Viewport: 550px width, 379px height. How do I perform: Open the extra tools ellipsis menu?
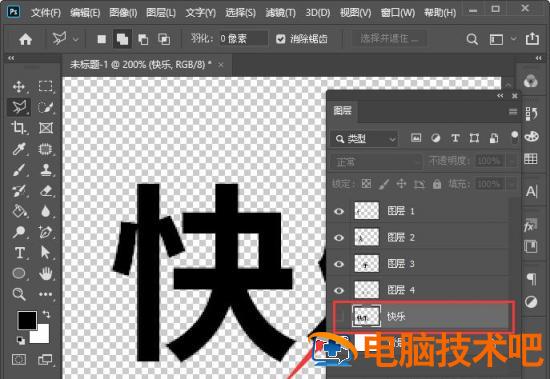pyautogui.click(x=46, y=294)
